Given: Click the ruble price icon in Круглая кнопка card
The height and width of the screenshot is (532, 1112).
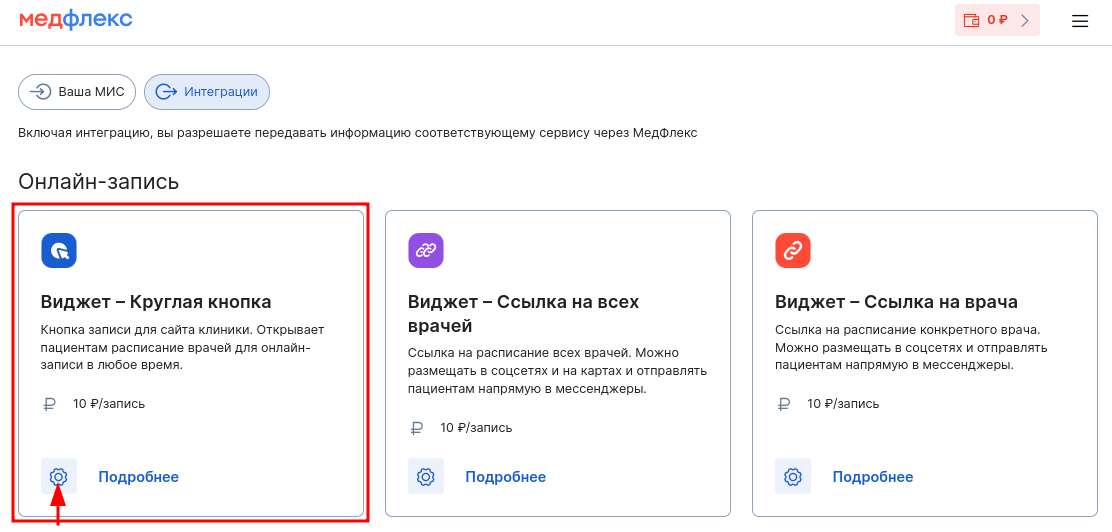Looking at the screenshot, I should coord(50,405).
